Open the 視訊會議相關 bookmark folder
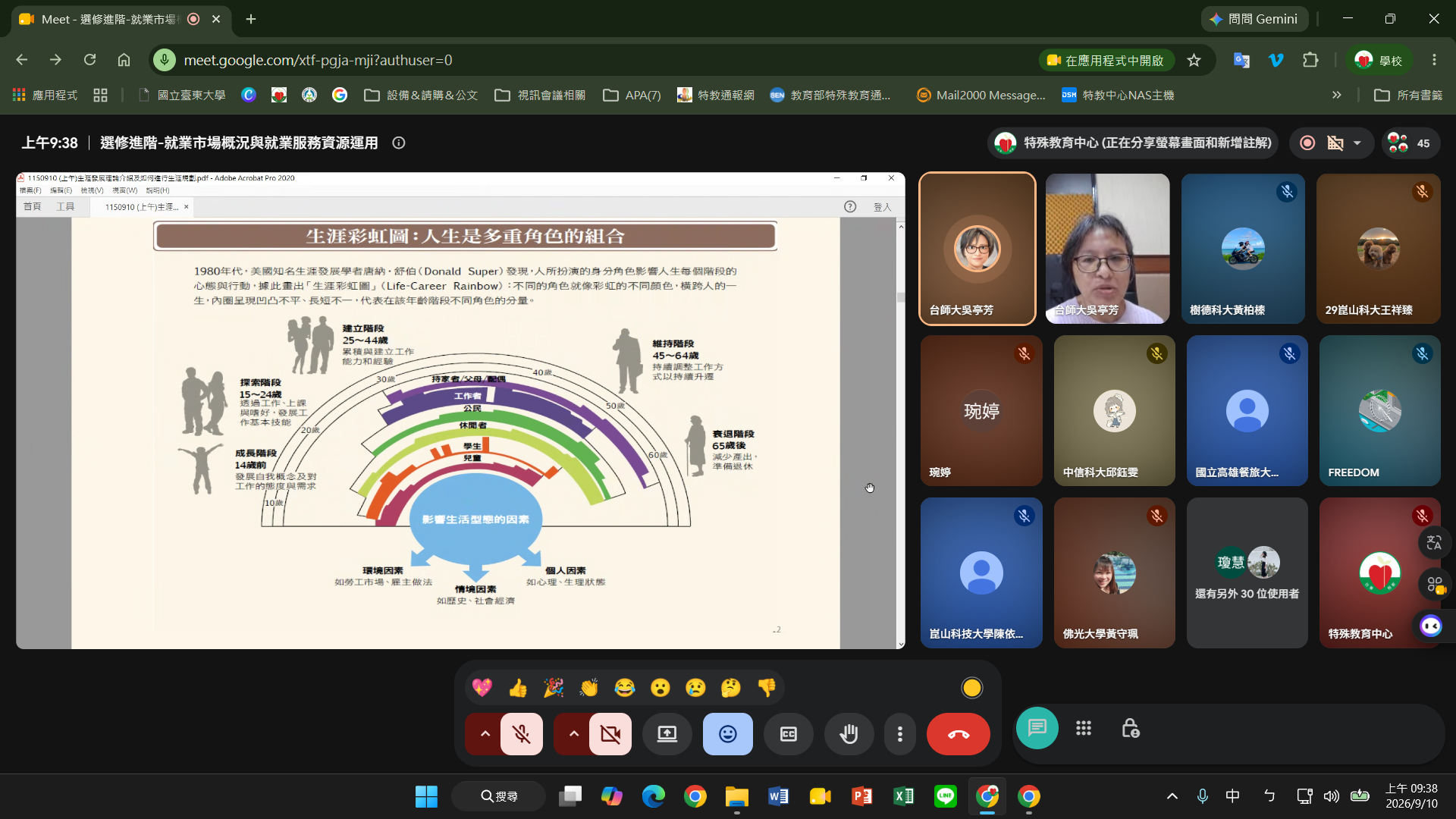The height and width of the screenshot is (819, 1456). pos(540,96)
